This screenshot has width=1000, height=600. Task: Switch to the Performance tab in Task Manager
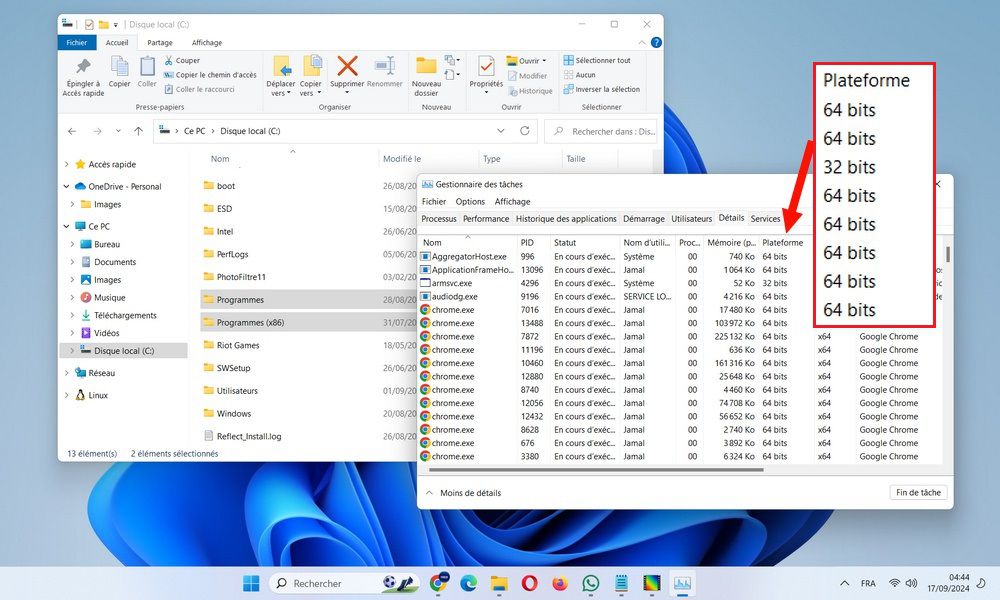click(x=486, y=219)
